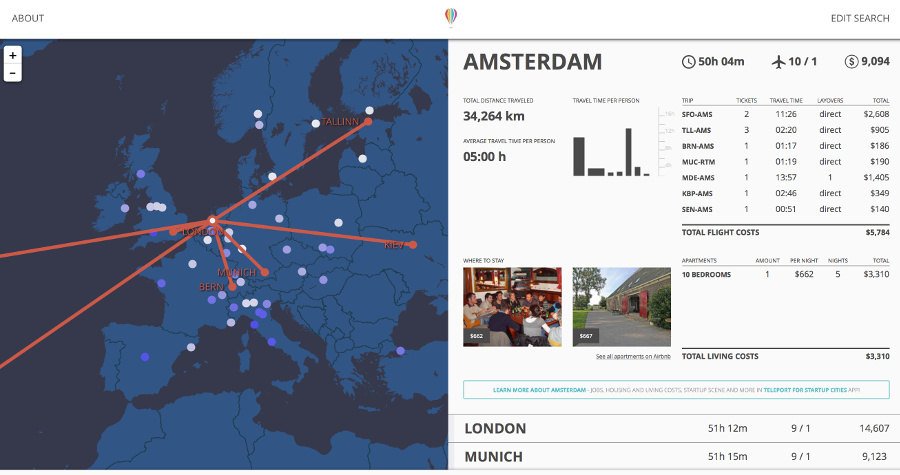Click Learn More About Amsterdam banner
The width and height of the screenshot is (900, 475).
coord(676,390)
